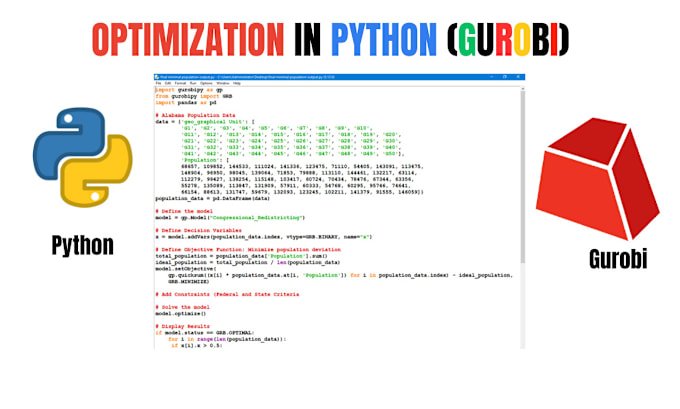The width and height of the screenshot is (680, 409).
Task: Open the Edit menu in IDLE
Action: [168, 83]
